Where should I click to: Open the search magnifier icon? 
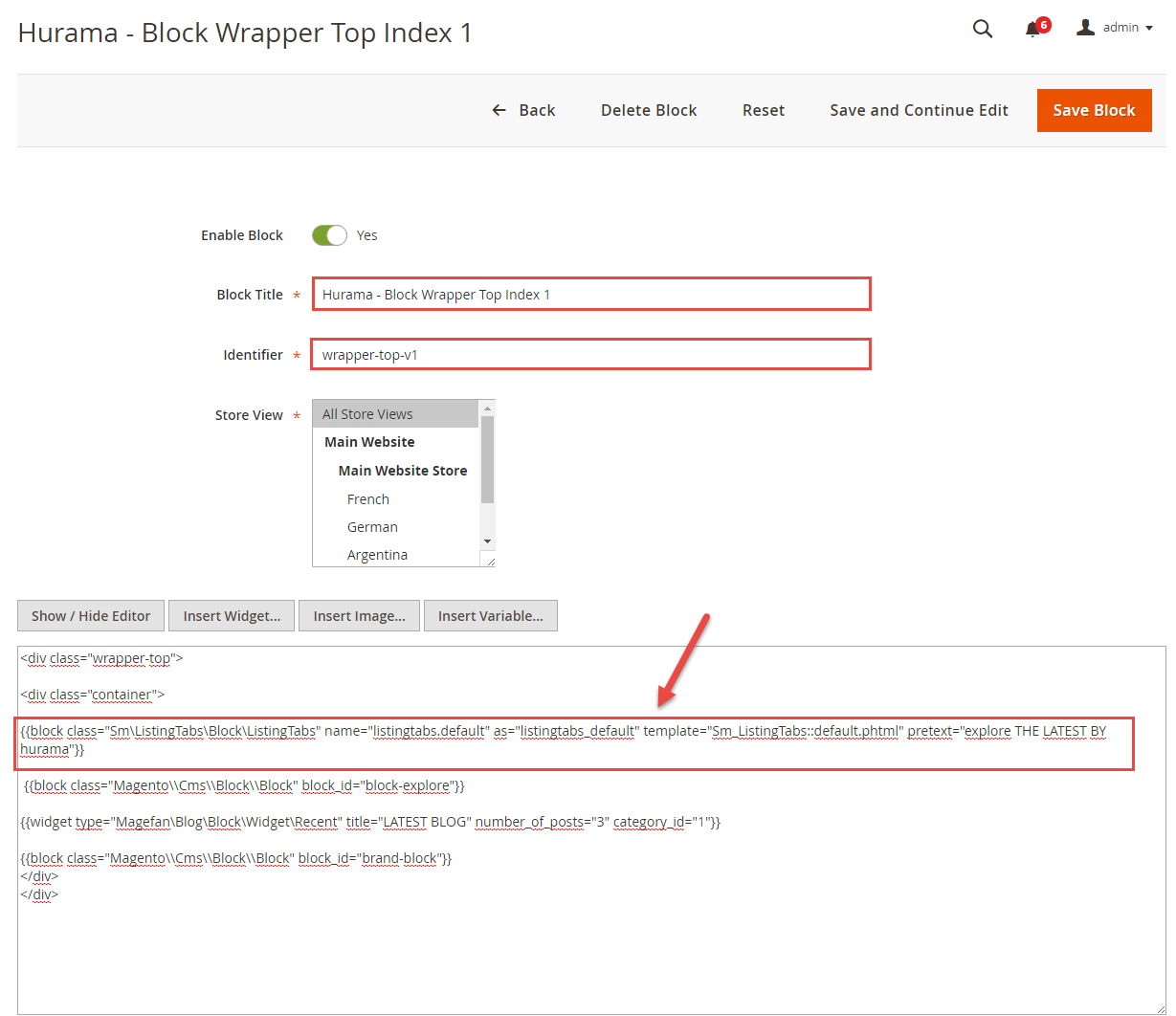(x=982, y=29)
